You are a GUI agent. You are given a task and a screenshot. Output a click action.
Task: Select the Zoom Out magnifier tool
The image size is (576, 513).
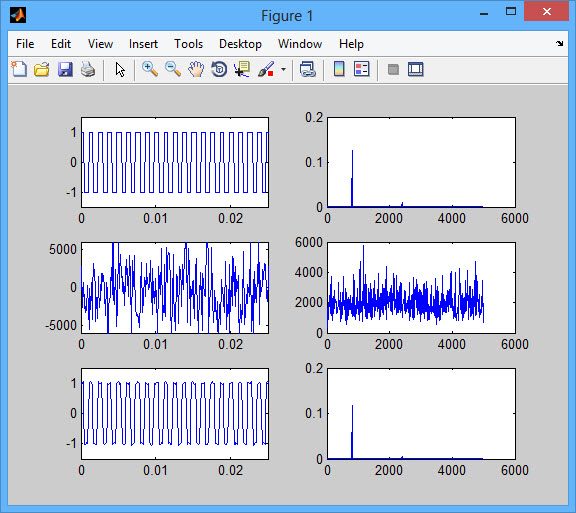(173, 69)
